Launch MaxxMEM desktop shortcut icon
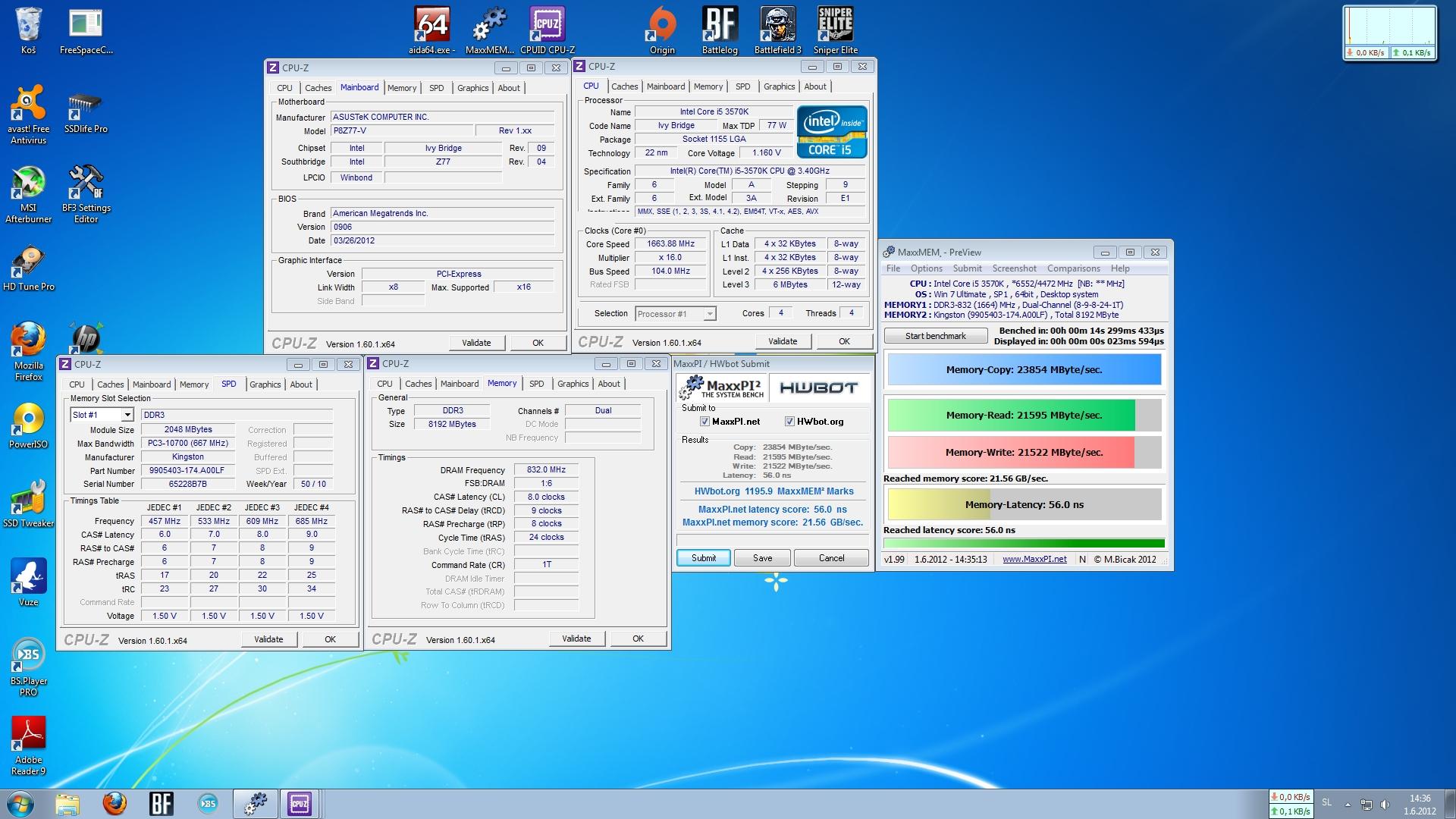The height and width of the screenshot is (819, 1456). pos(489,30)
